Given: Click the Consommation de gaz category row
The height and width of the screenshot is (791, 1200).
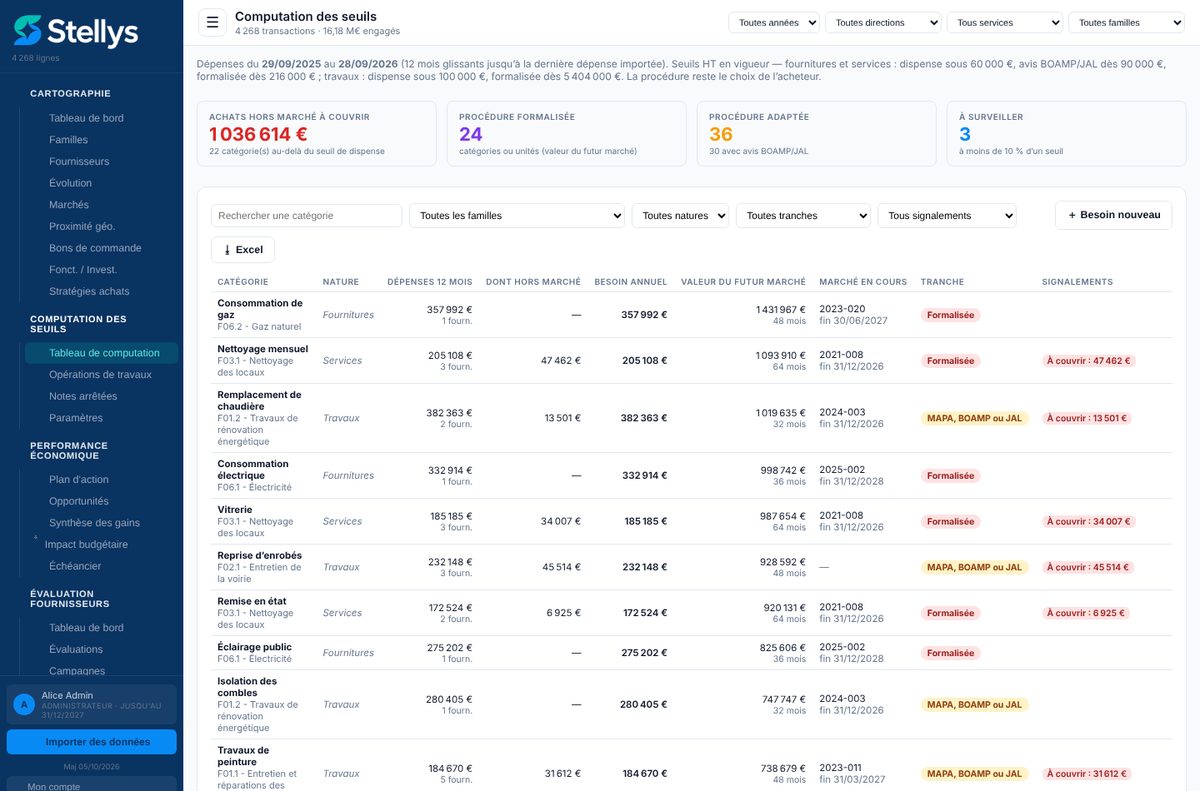Looking at the screenshot, I should (x=690, y=315).
